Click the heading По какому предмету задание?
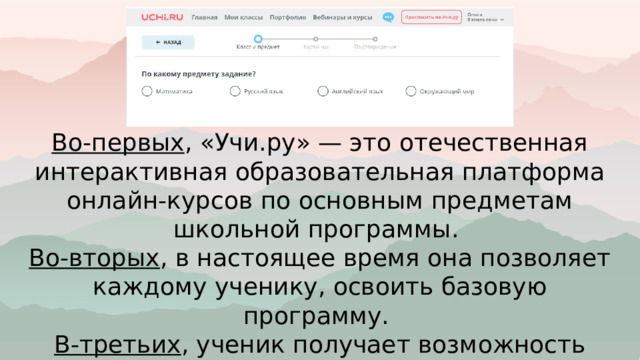 pos(199,74)
